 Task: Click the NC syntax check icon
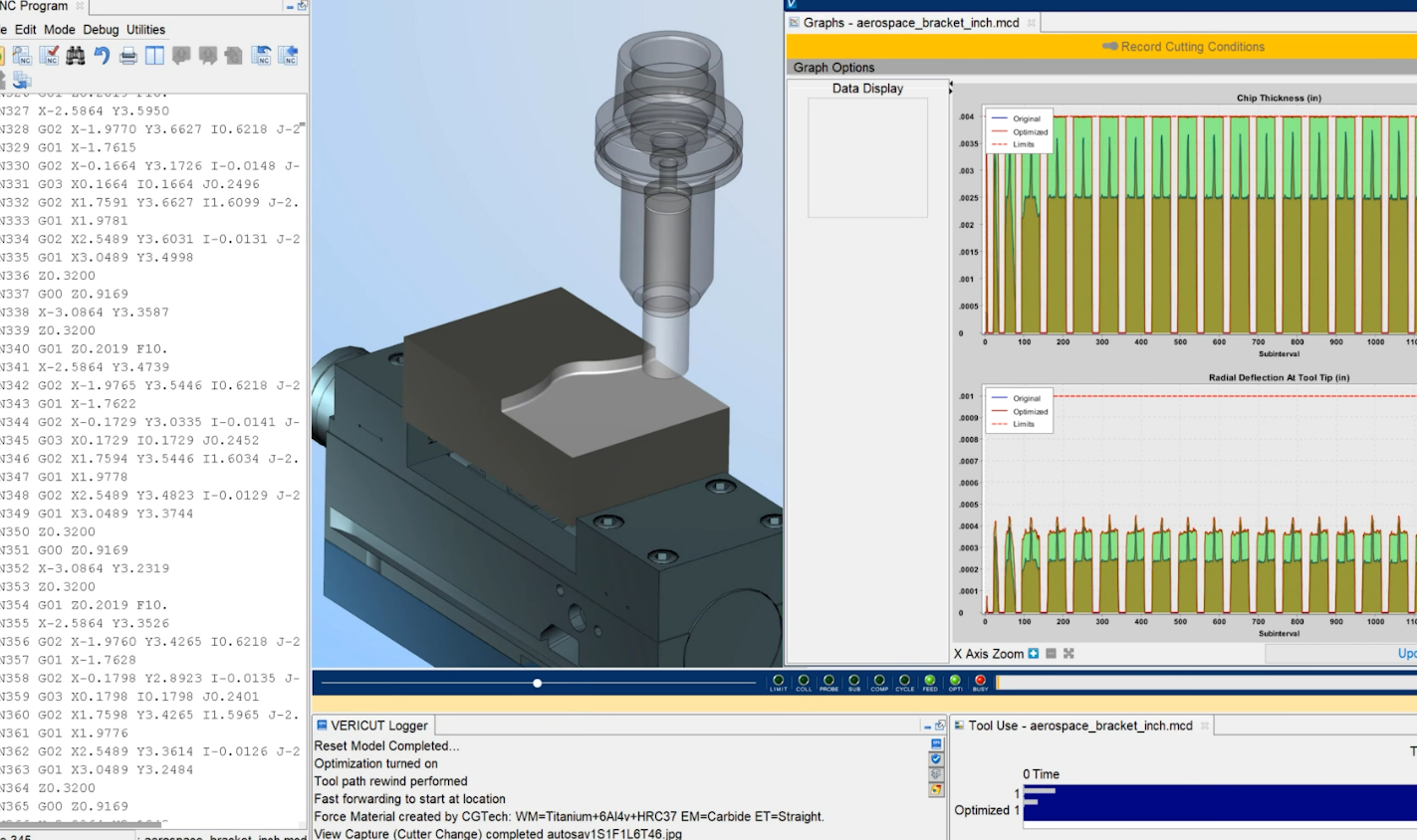[49, 56]
